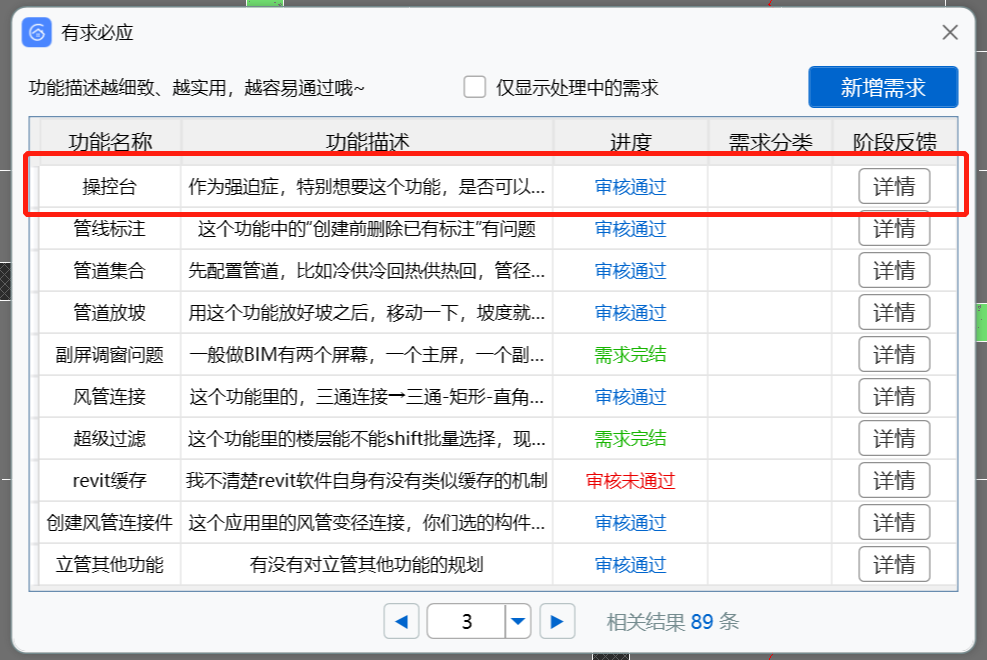The image size is (987, 660).
Task: Go to next page arrow
Action: tap(557, 621)
